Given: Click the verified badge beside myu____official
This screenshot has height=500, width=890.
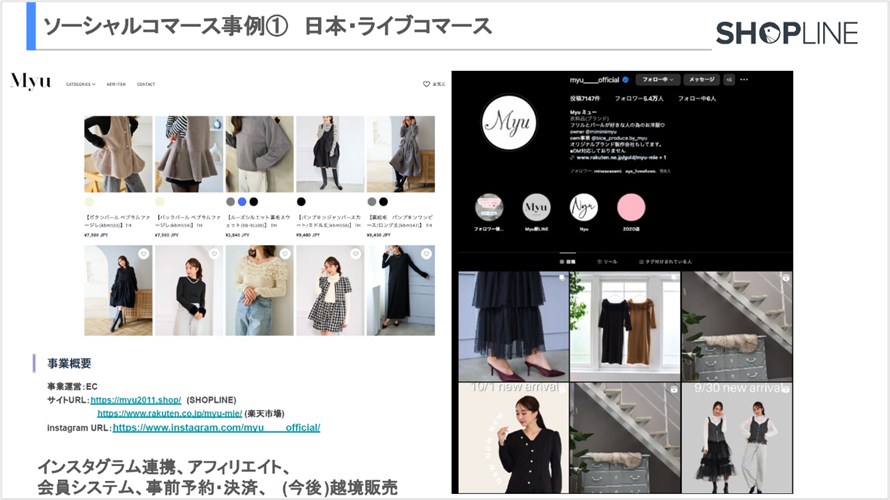Looking at the screenshot, I should [x=625, y=79].
